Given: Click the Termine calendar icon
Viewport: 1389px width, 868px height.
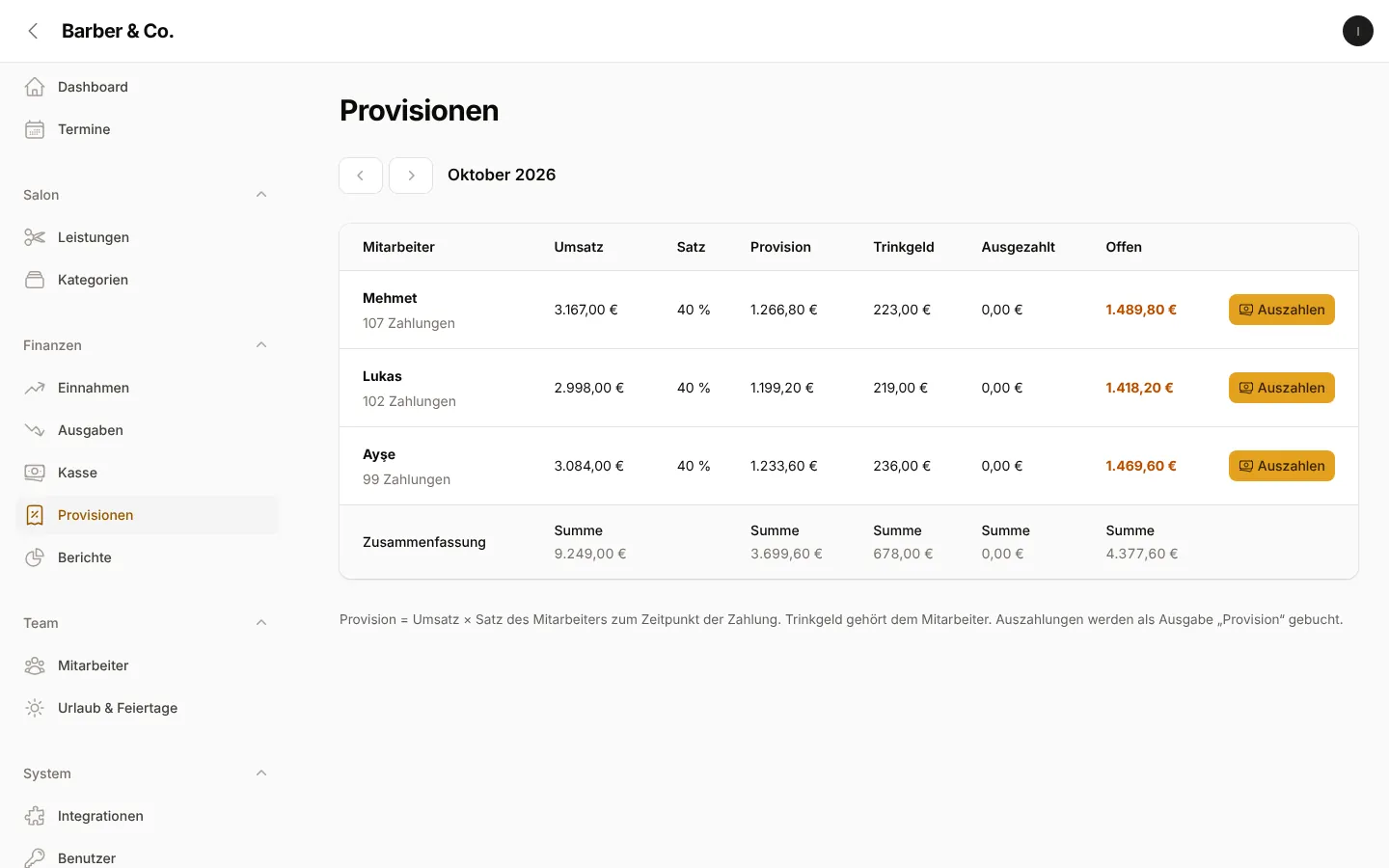Looking at the screenshot, I should pyautogui.click(x=35, y=129).
